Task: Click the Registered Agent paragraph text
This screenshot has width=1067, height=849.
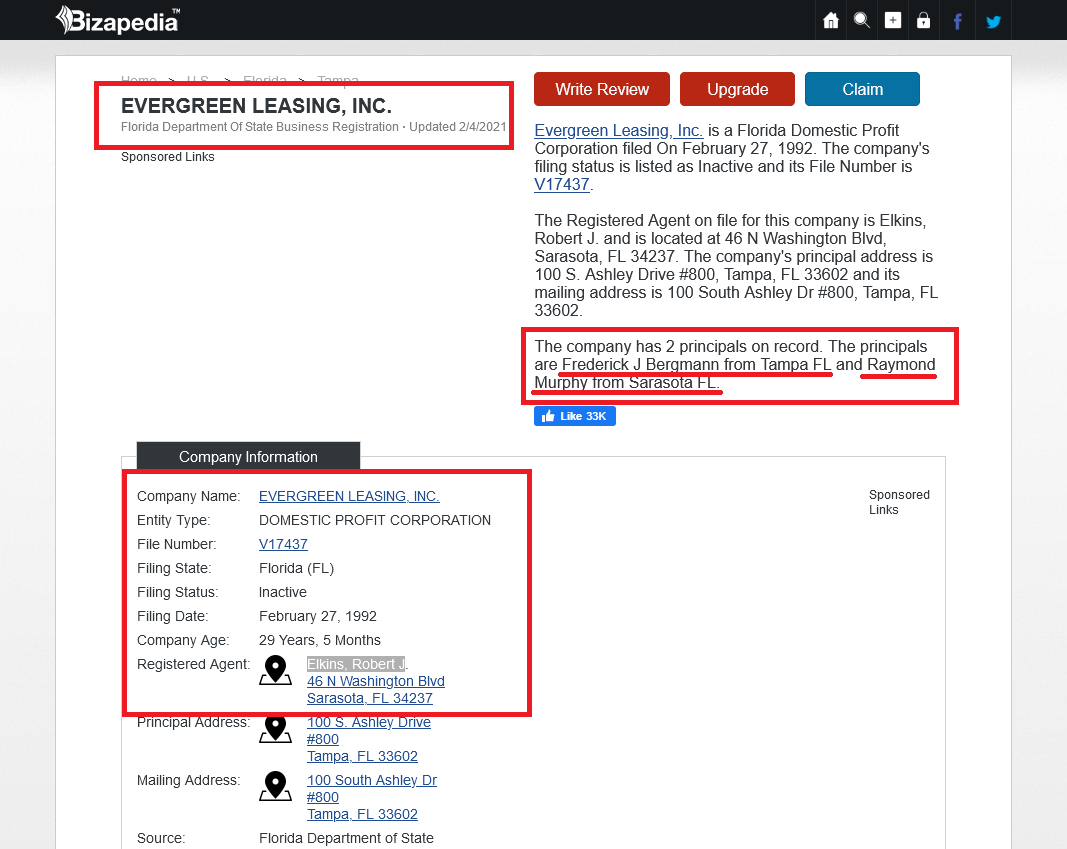Action: 736,265
